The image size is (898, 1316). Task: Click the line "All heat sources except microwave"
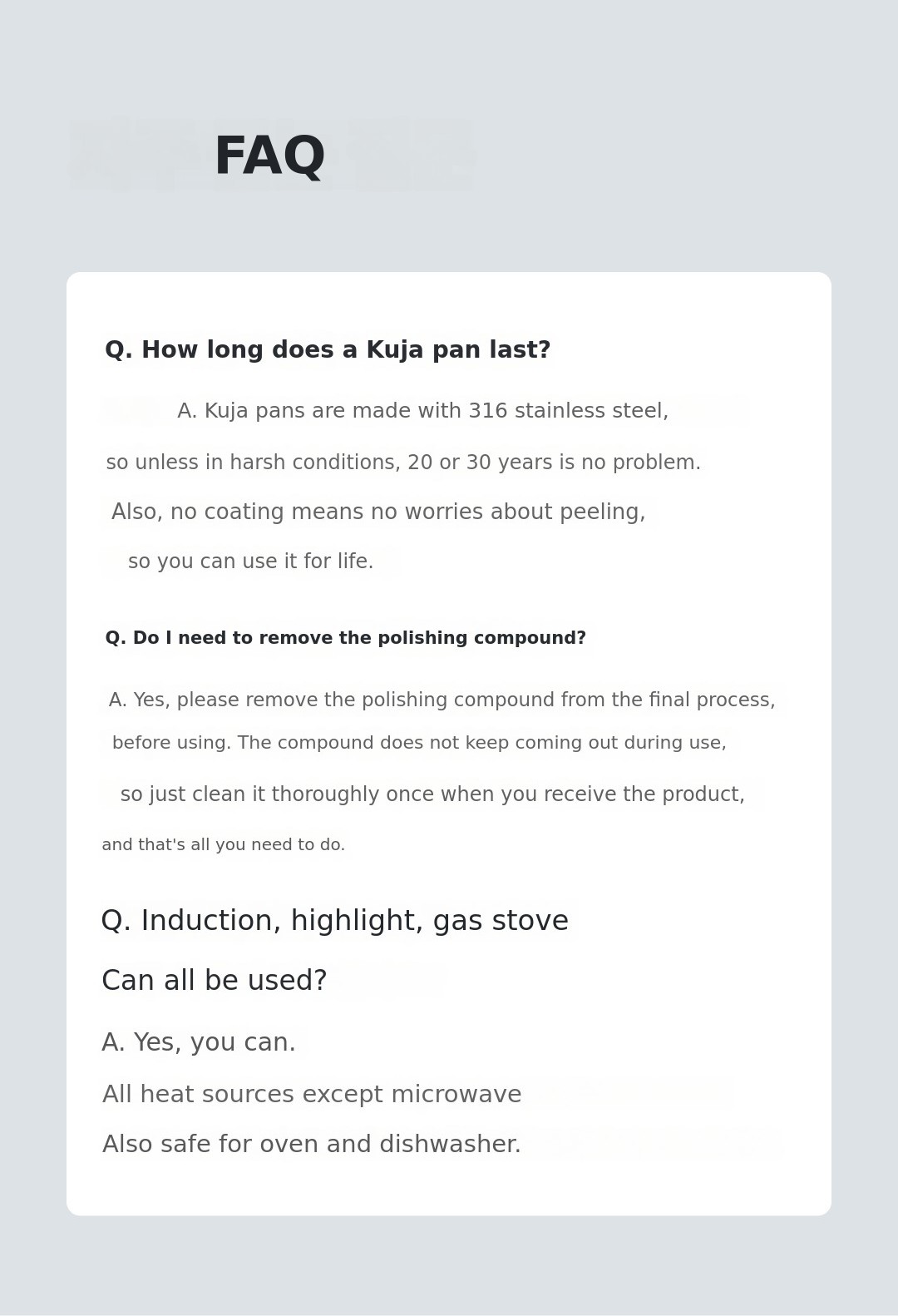click(312, 1094)
